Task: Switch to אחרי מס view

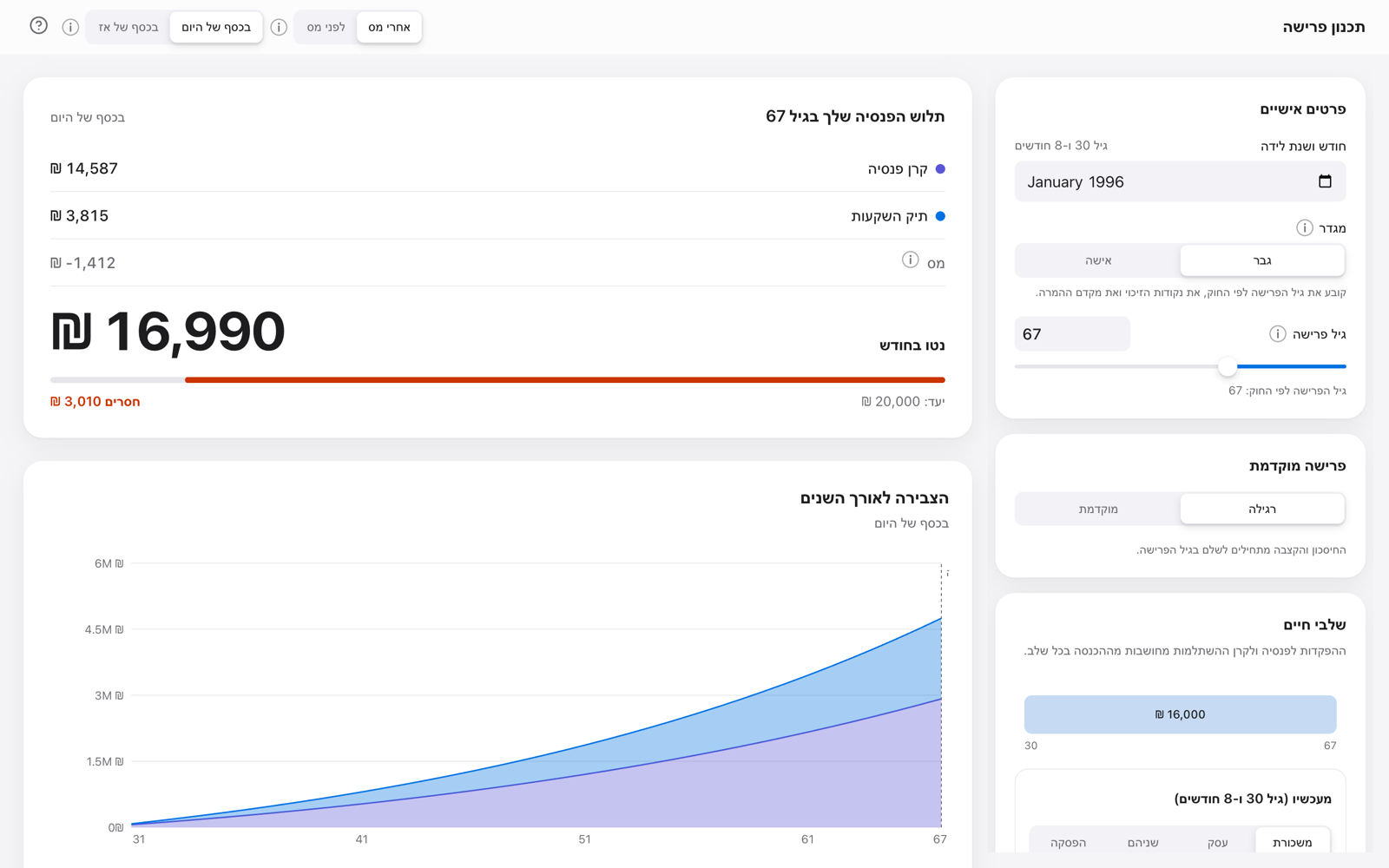Action: tap(389, 27)
